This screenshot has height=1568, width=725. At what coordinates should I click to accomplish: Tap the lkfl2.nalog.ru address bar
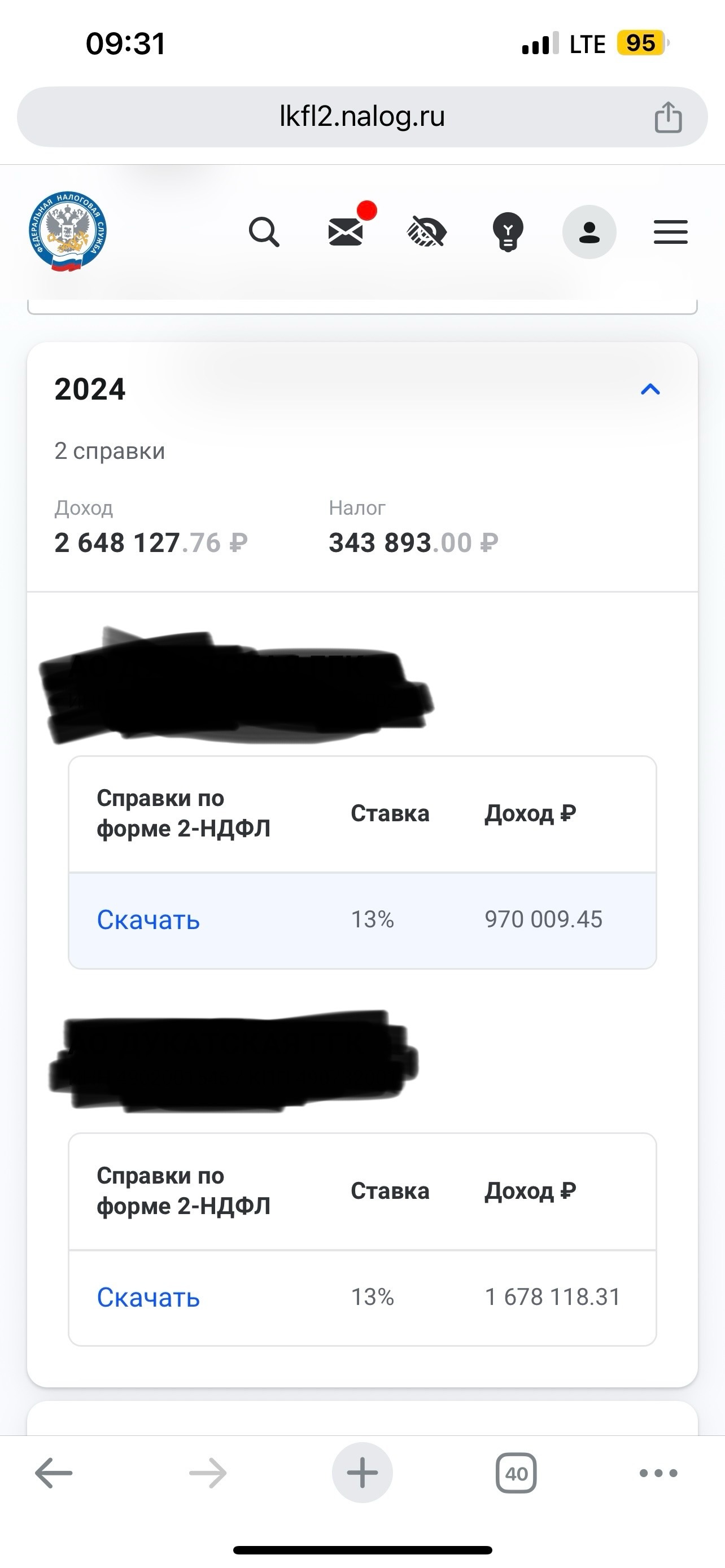[361, 116]
